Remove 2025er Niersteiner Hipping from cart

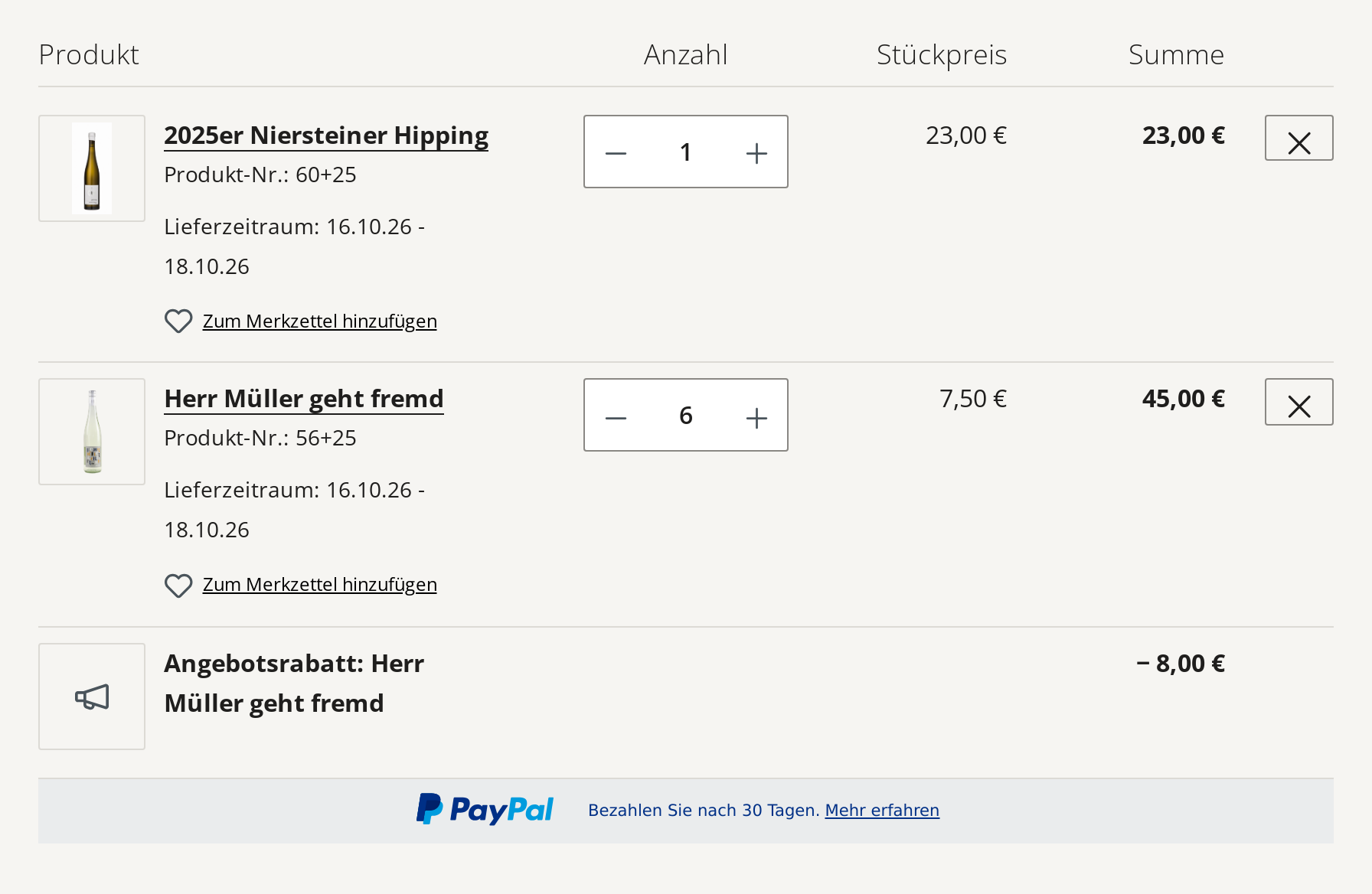(x=1298, y=138)
